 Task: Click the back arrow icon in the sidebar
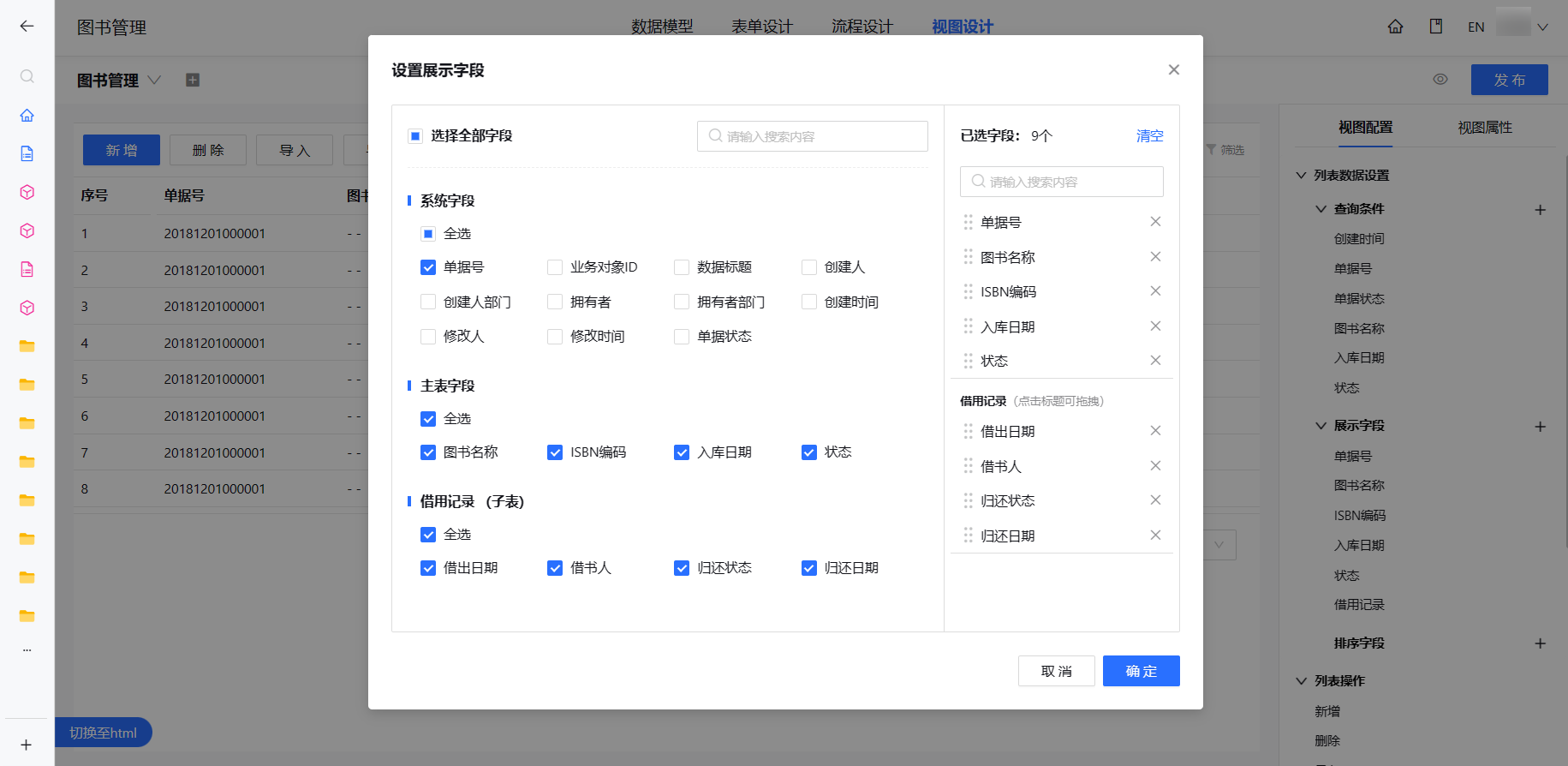pos(27,26)
